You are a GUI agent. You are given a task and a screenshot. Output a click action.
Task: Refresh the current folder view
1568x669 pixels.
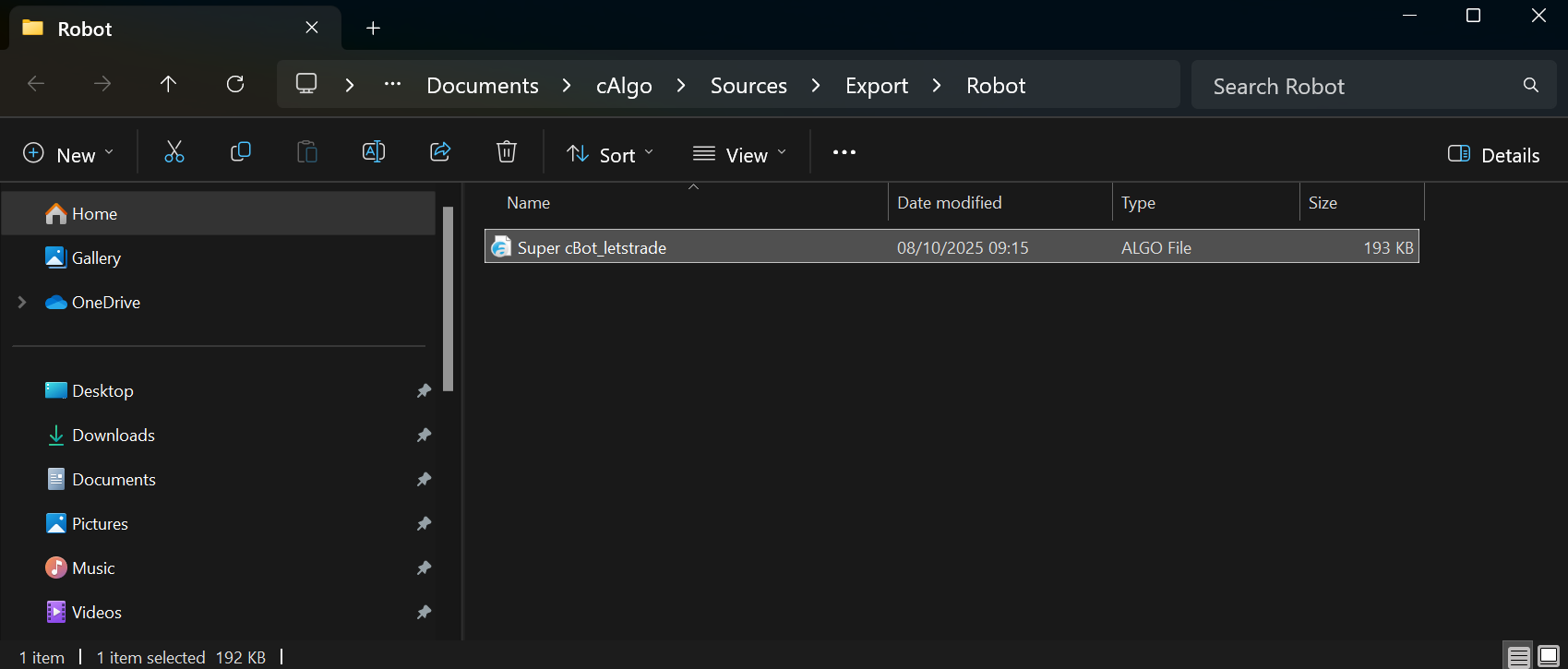(x=235, y=85)
